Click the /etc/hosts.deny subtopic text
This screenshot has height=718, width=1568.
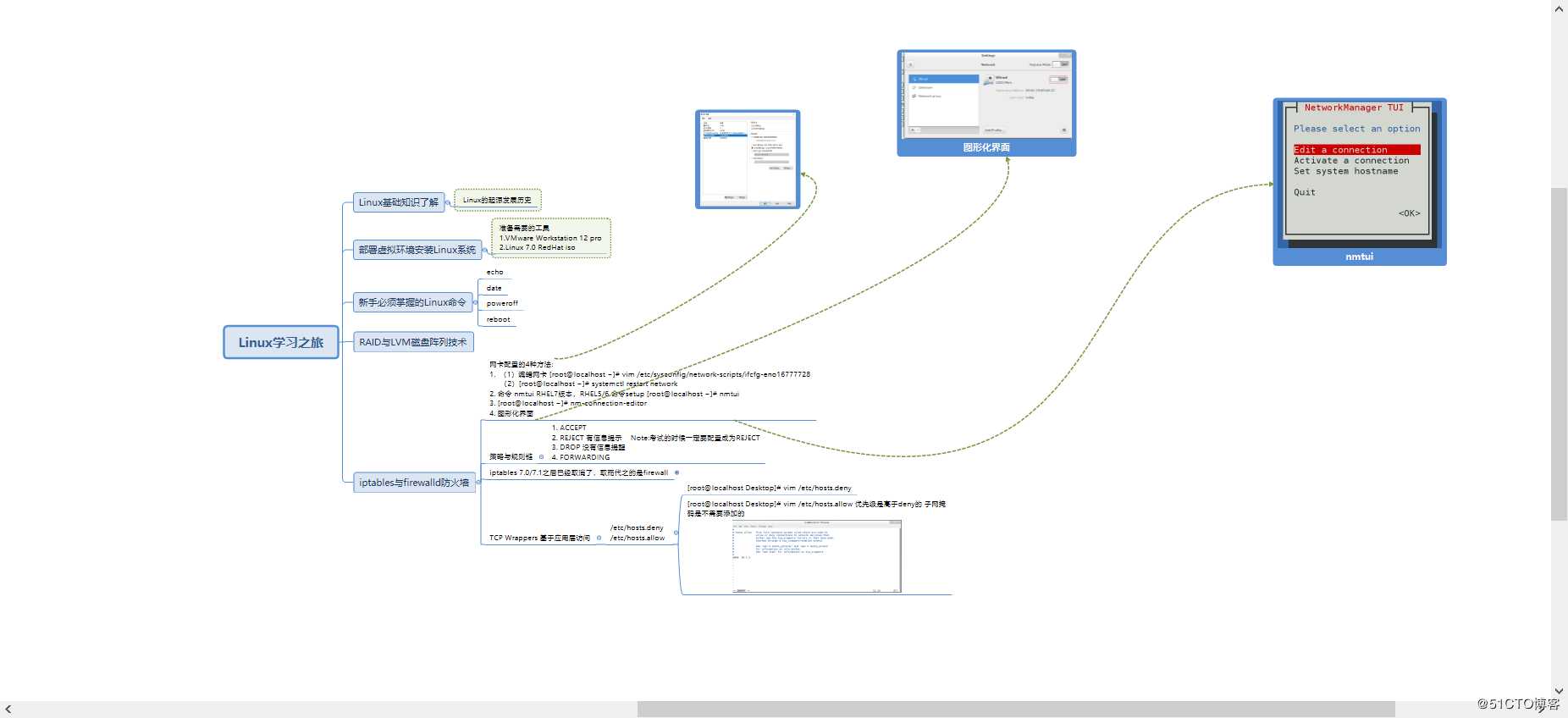click(637, 527)
